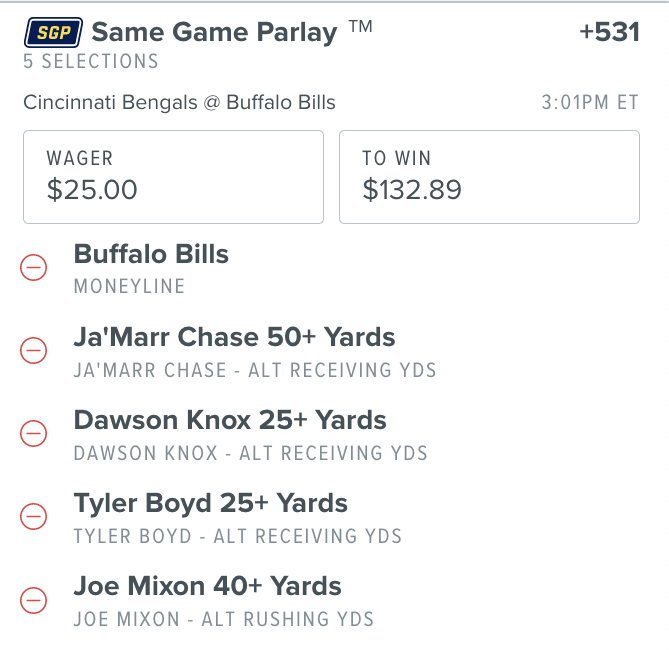Screen dimensions: 669x650
Task: Remove Ja'Marr Chase 50+ Yards selection
Action: click(33, 350)
